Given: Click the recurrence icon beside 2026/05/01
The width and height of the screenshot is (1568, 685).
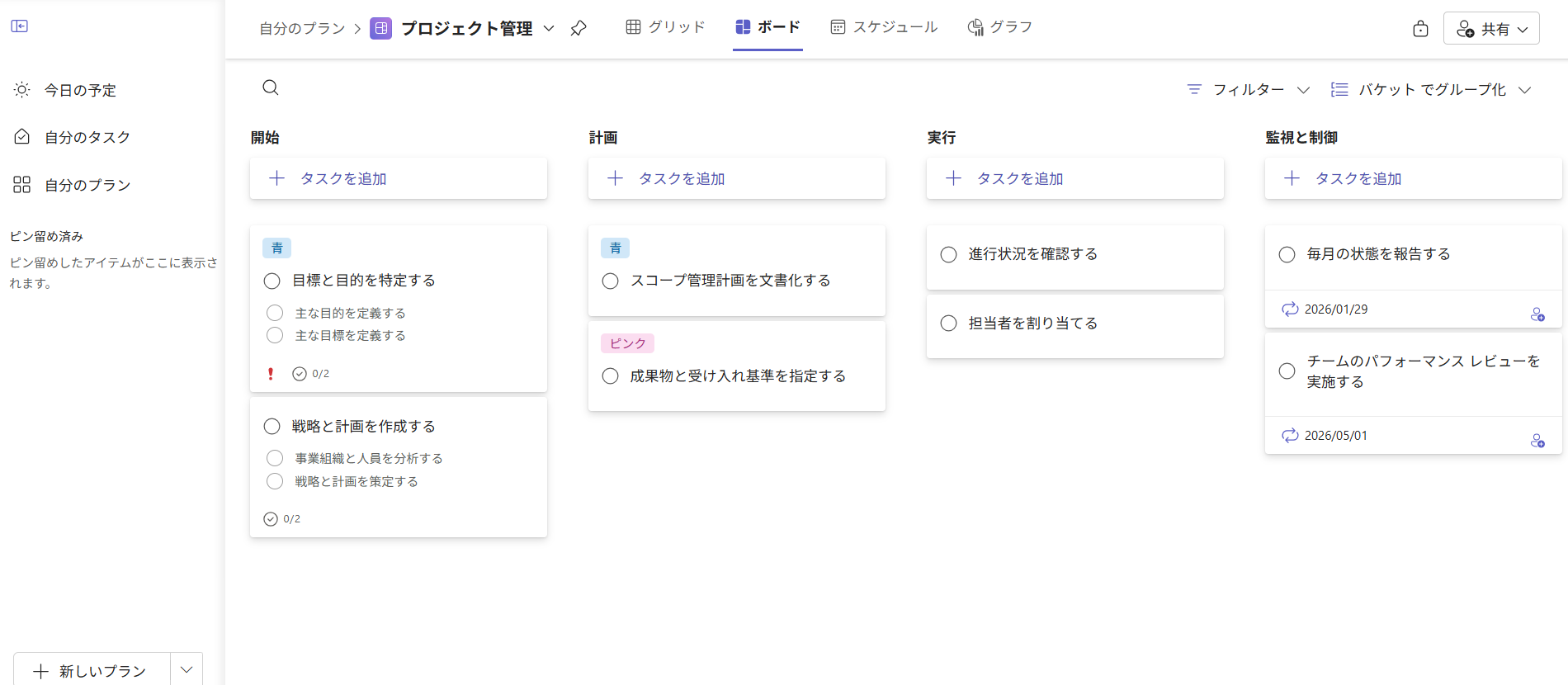Looking at the screenshot, I should point(1290,435).
